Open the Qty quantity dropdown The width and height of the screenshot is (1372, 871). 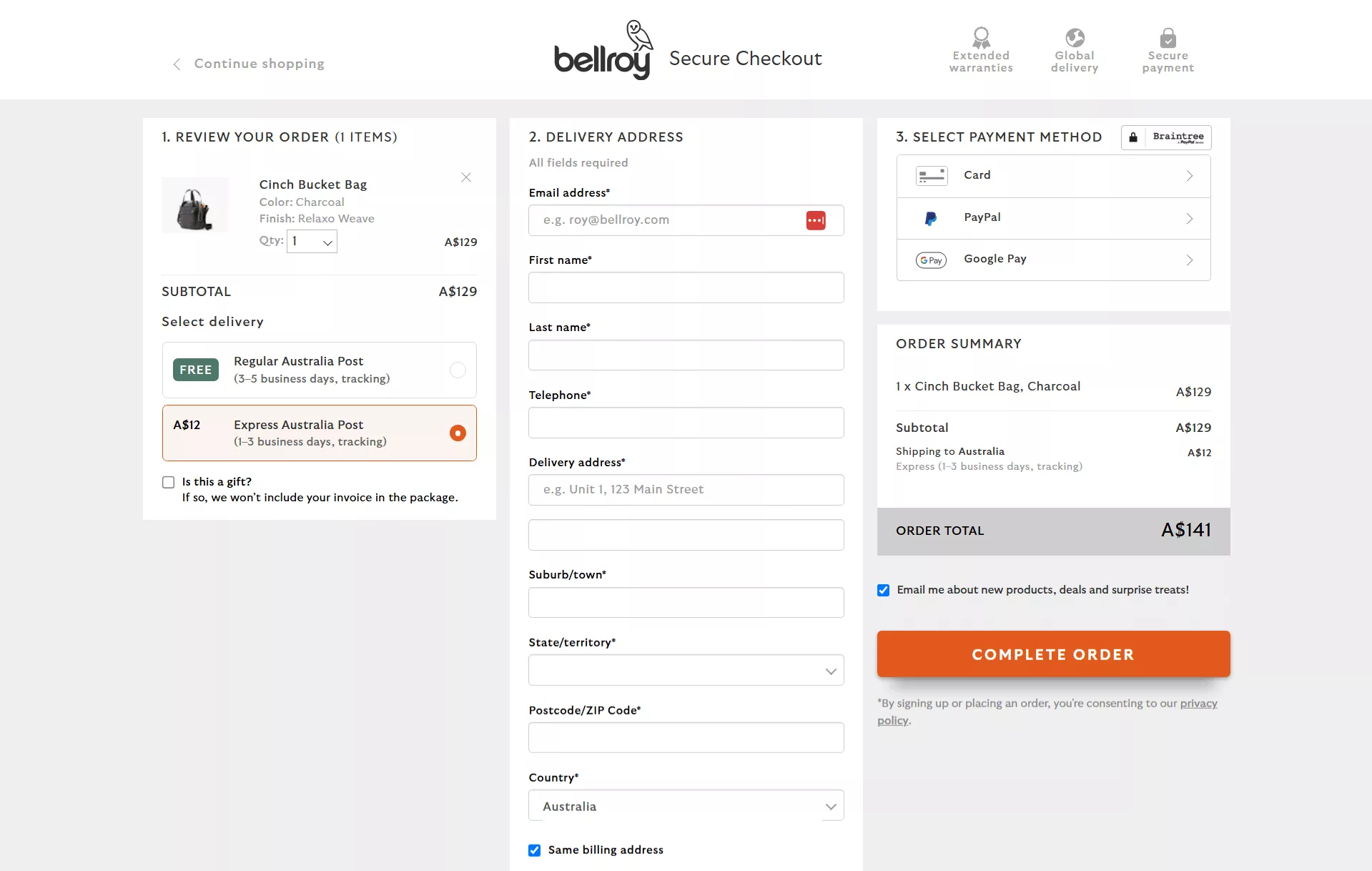pyautogui.click(x=312, y=242)
